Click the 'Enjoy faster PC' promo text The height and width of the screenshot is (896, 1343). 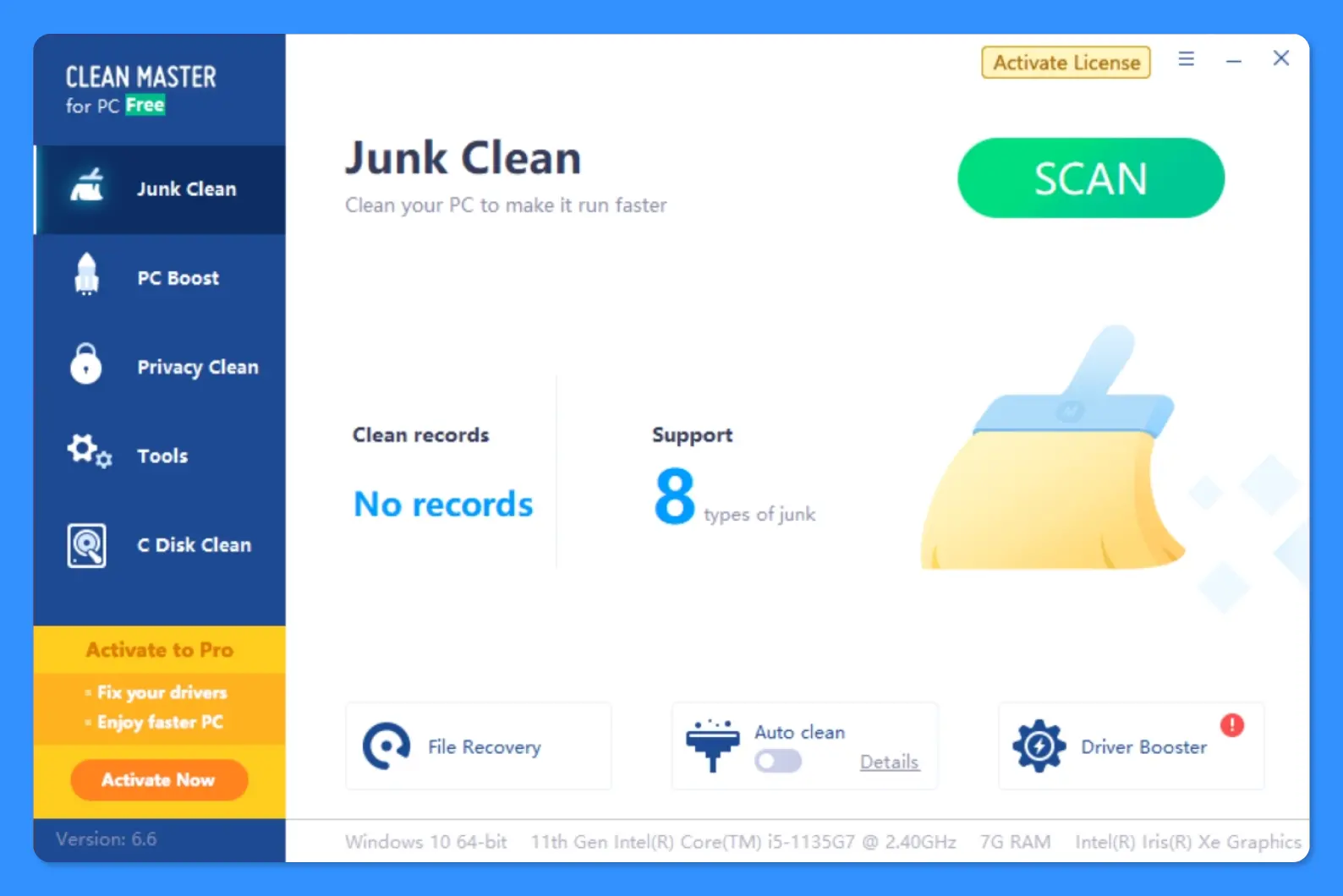(160, 722)
